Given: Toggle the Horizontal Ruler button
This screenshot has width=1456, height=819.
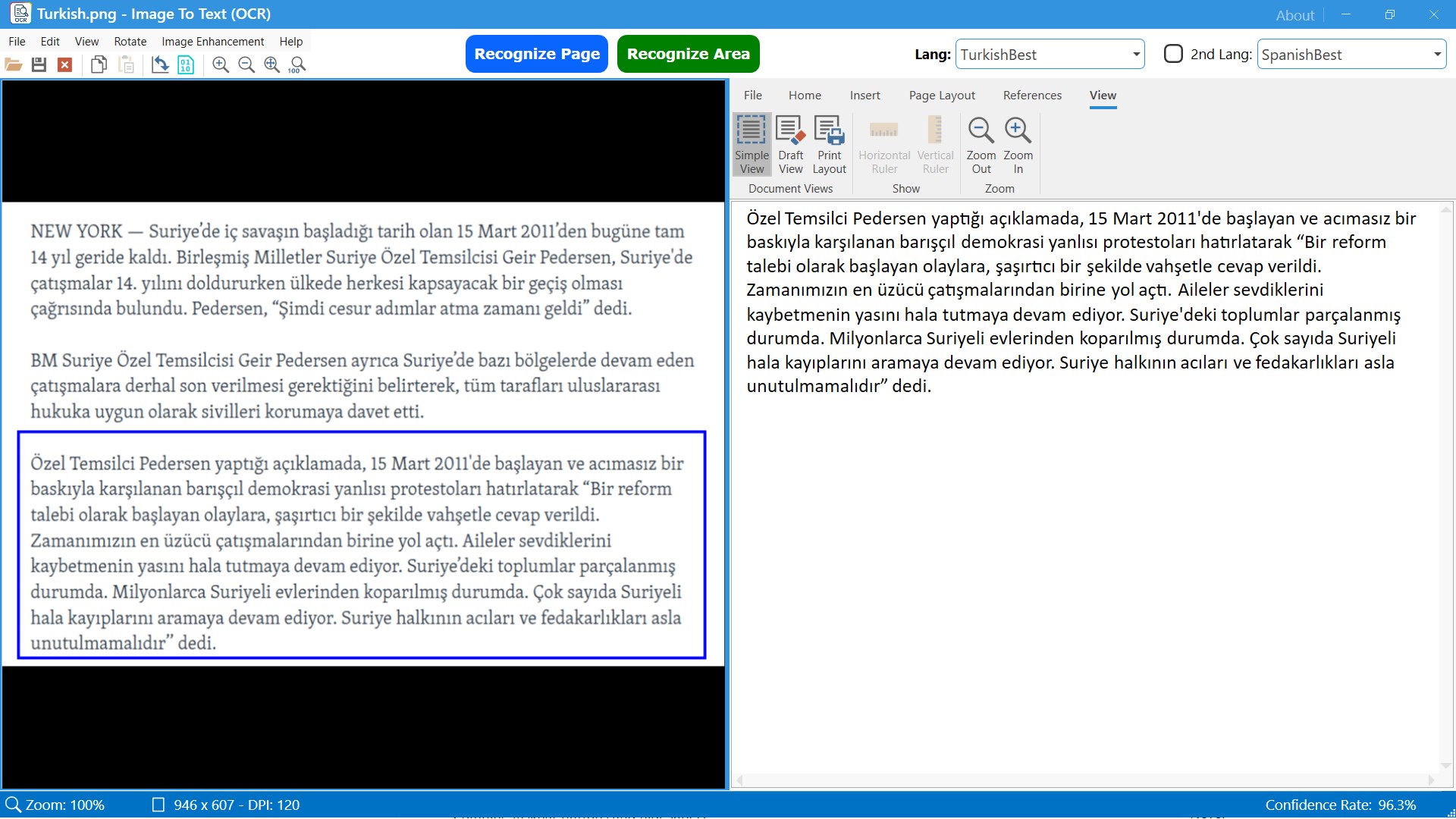Looking at the screenshot, I should tap(884, 145).
